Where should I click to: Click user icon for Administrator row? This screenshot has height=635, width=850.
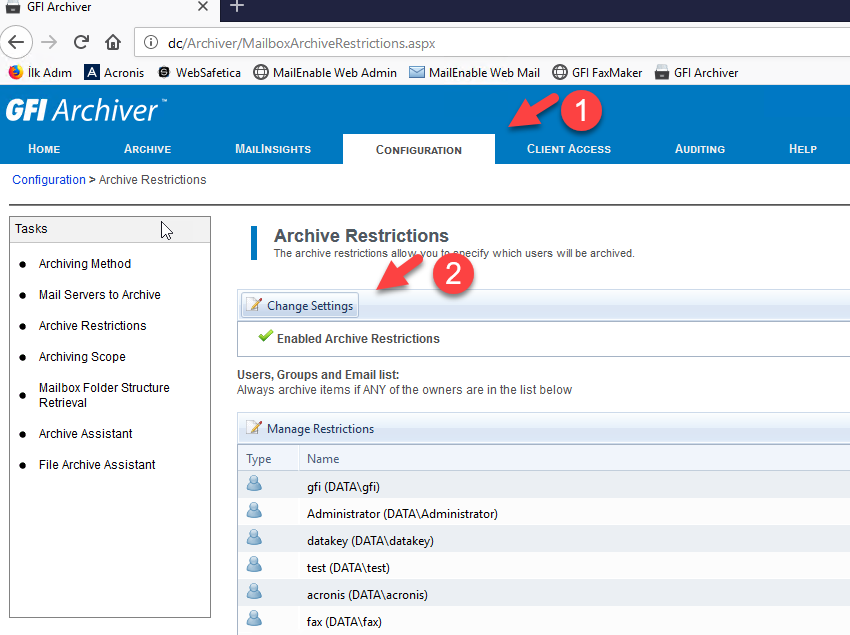point(254,510)
